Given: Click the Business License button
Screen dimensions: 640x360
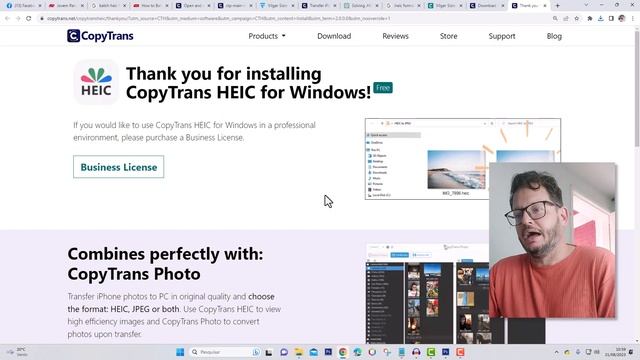Looking at the screenshot, I should click(118, 167).
